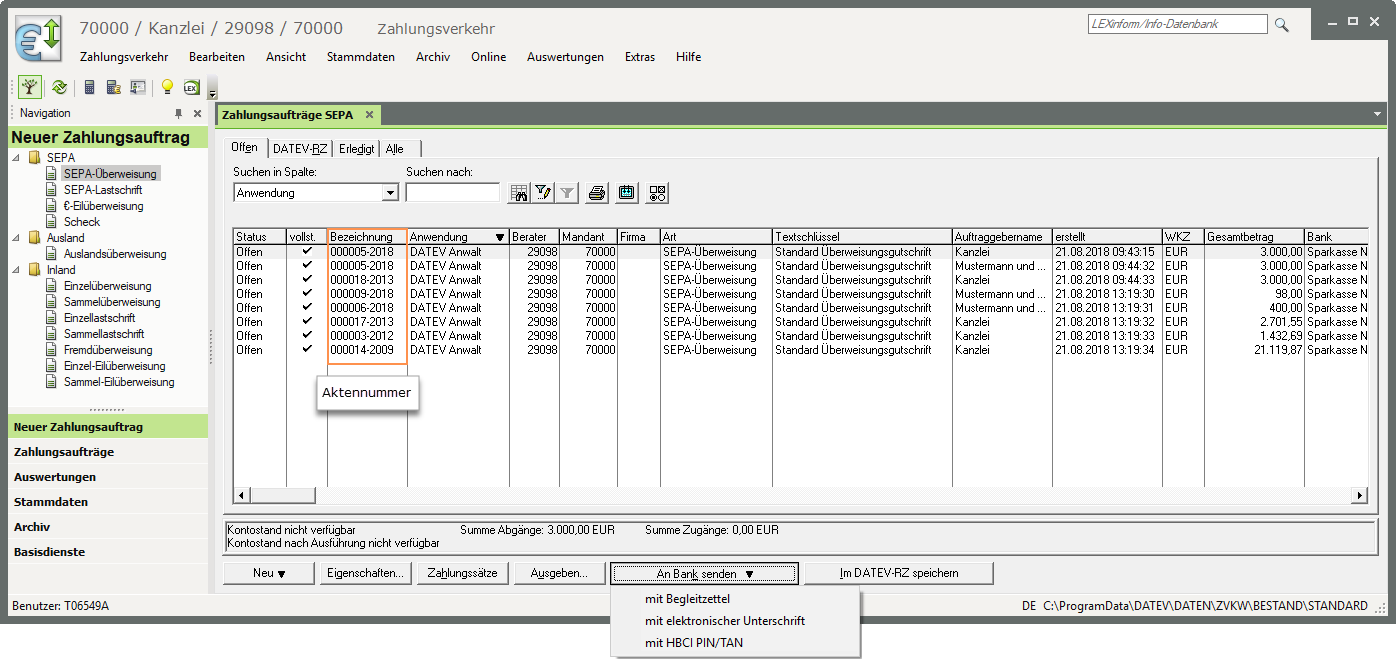This screenshot has height=659, width=1396.
Task: Click the 'Im DATEV-RZ speichern' button
Action: tap(898, 573)
